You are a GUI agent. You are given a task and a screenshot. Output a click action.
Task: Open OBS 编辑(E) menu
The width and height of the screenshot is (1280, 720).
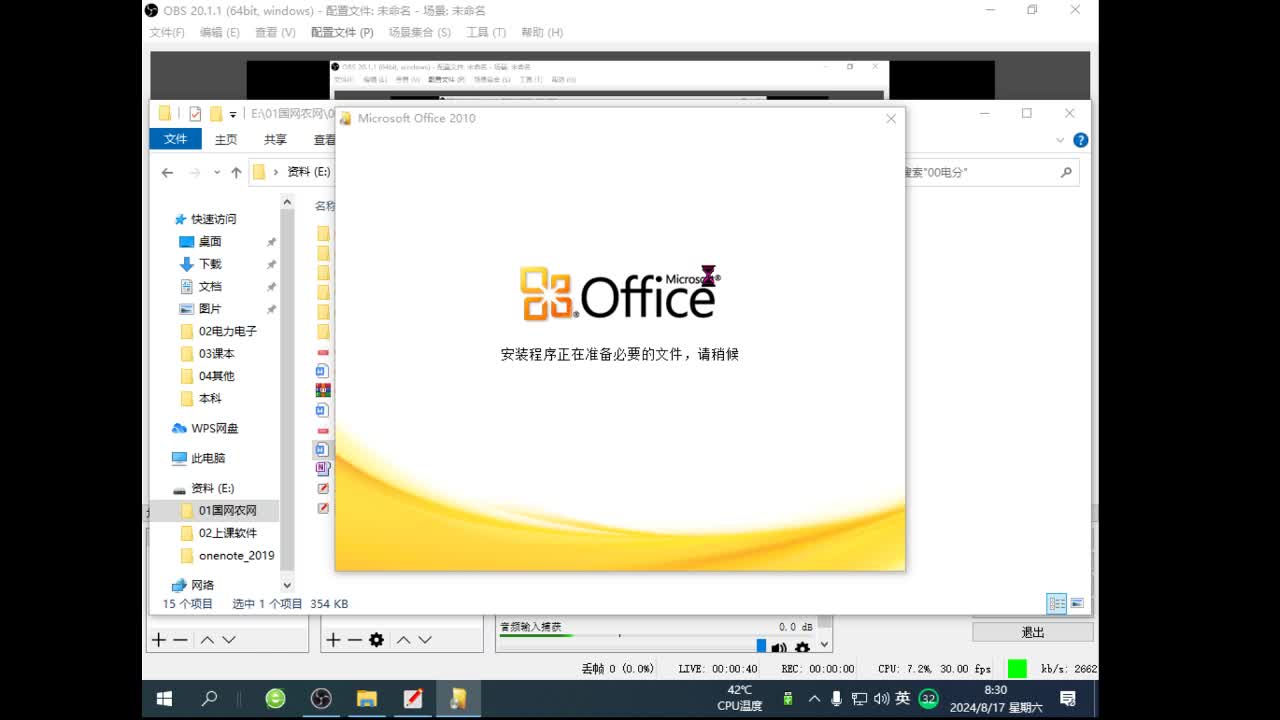coord(219,32)
